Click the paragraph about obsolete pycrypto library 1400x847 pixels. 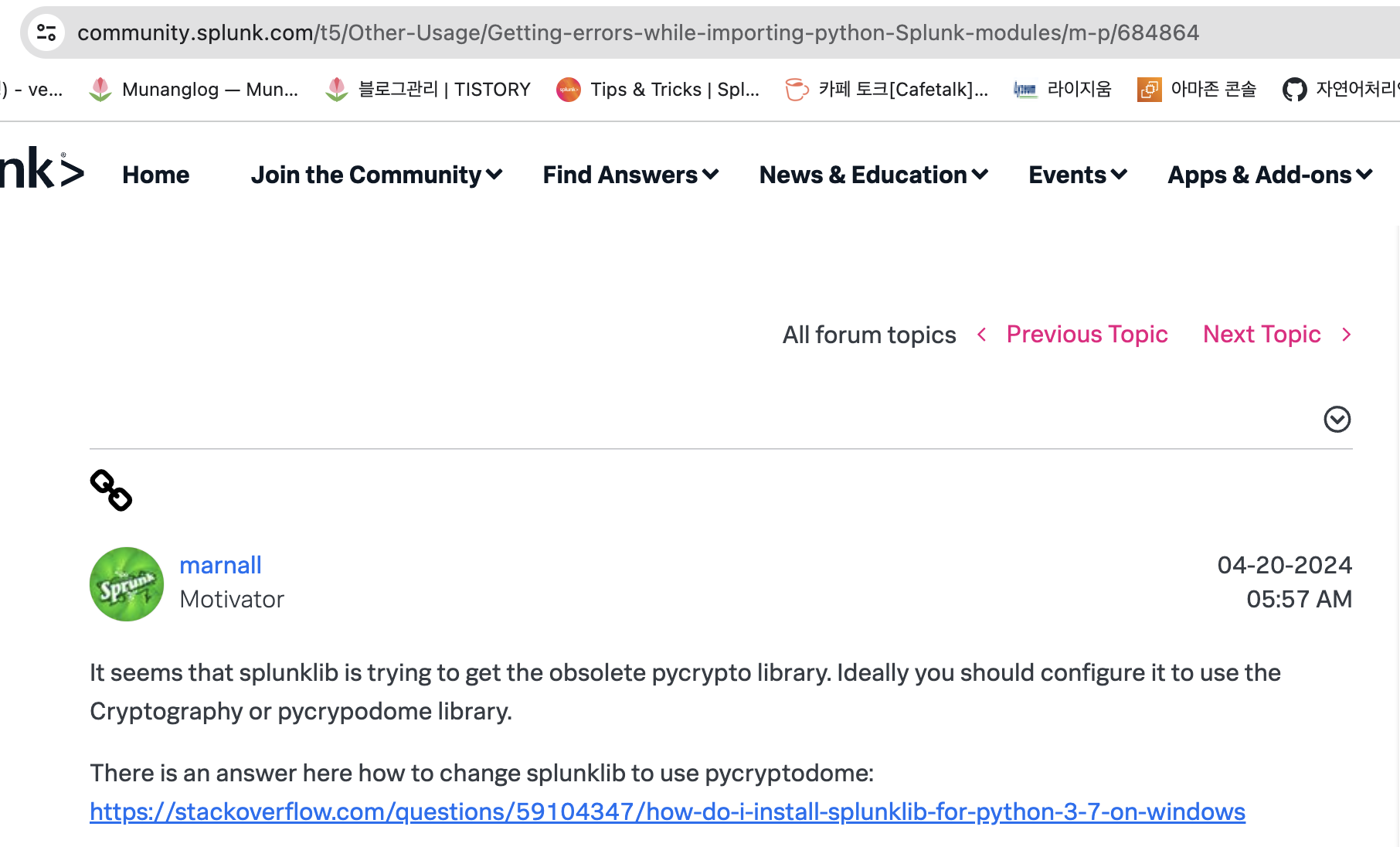(685, 692)
